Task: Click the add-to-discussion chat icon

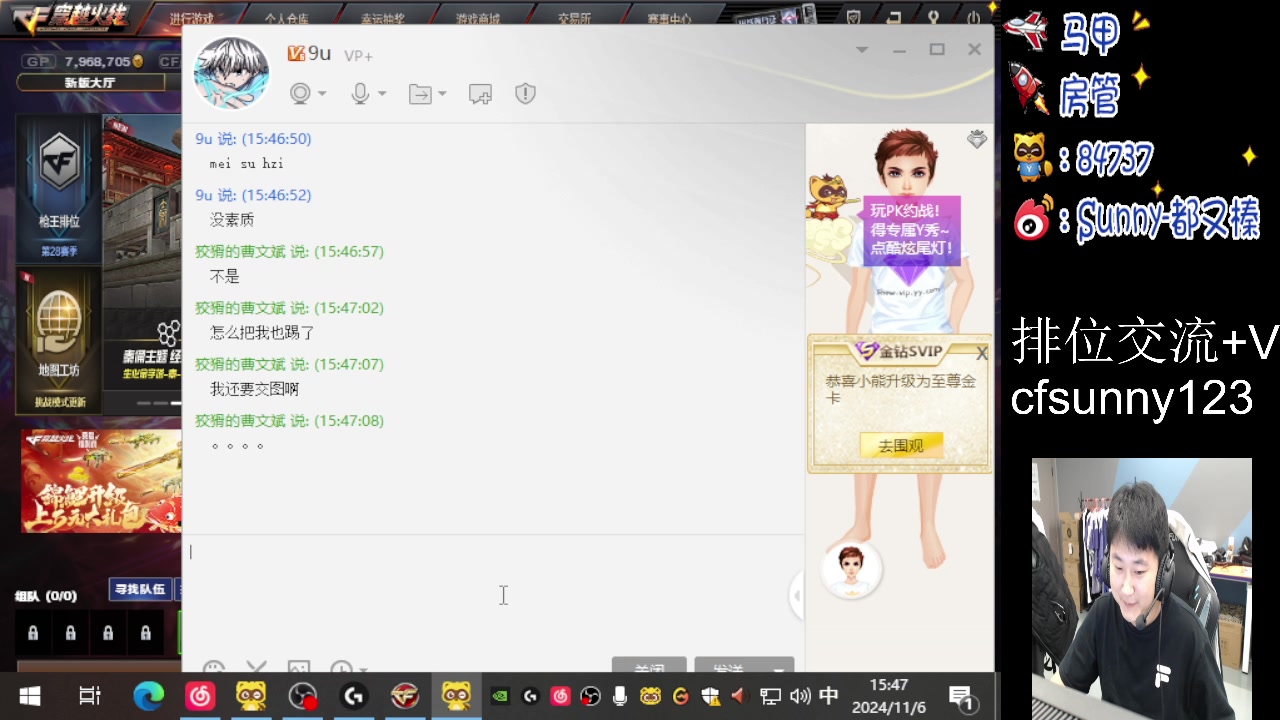Action: coord(480,94)
